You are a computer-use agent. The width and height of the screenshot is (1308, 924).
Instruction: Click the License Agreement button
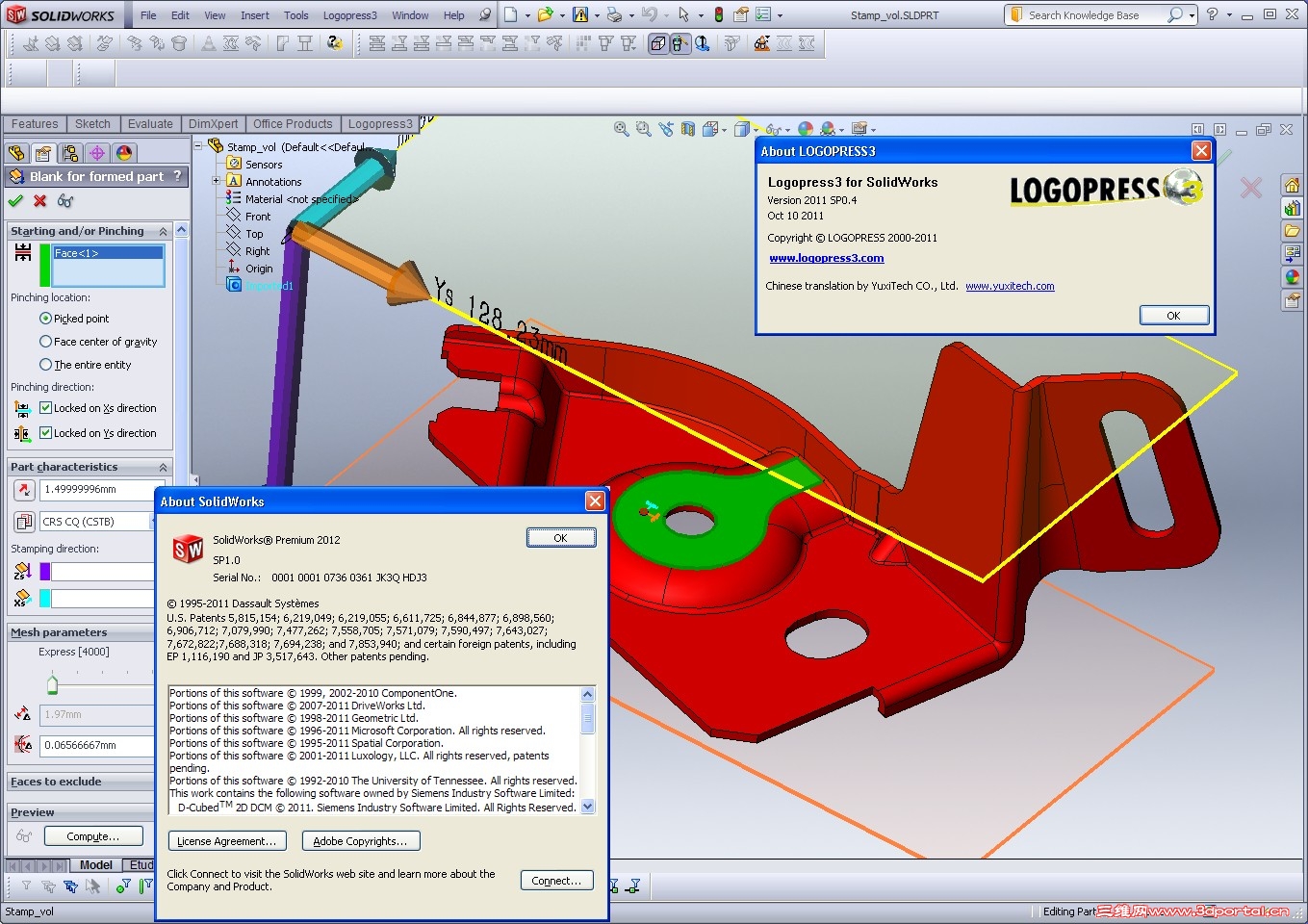226,841
